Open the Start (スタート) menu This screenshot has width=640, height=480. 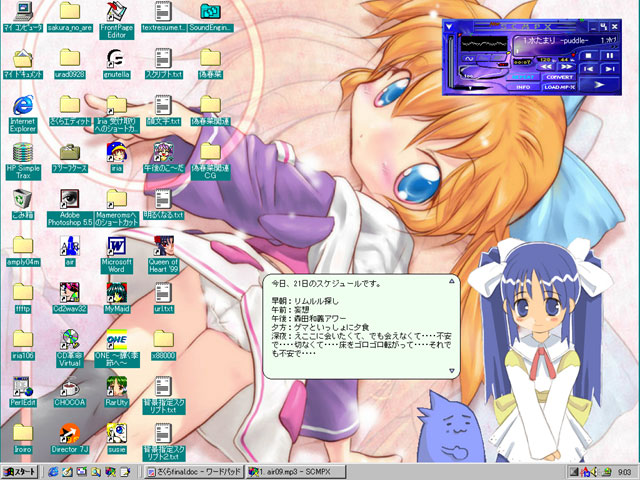click(x=20, y=472)
